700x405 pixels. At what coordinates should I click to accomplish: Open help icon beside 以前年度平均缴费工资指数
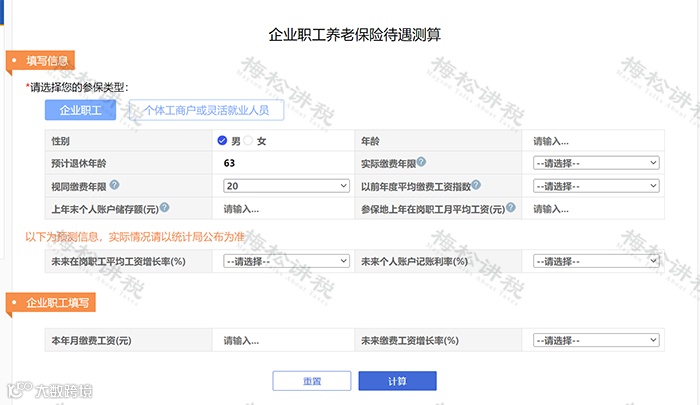(x=476, y=184)
